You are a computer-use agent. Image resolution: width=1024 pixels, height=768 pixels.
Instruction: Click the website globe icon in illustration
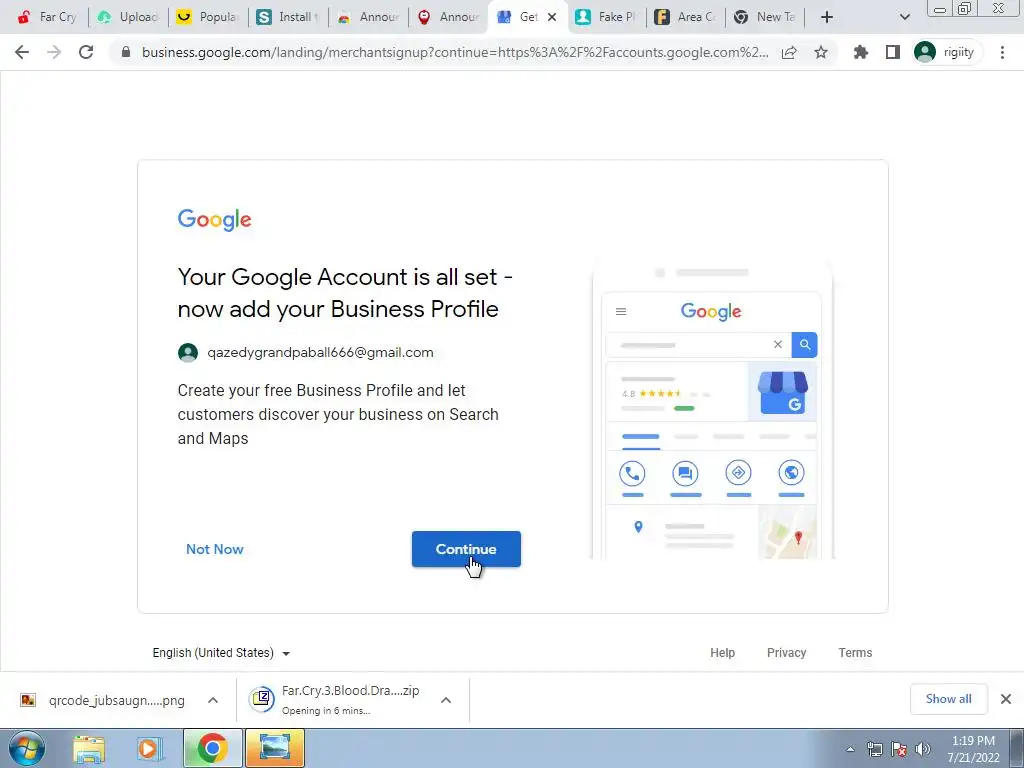point(792,473)
